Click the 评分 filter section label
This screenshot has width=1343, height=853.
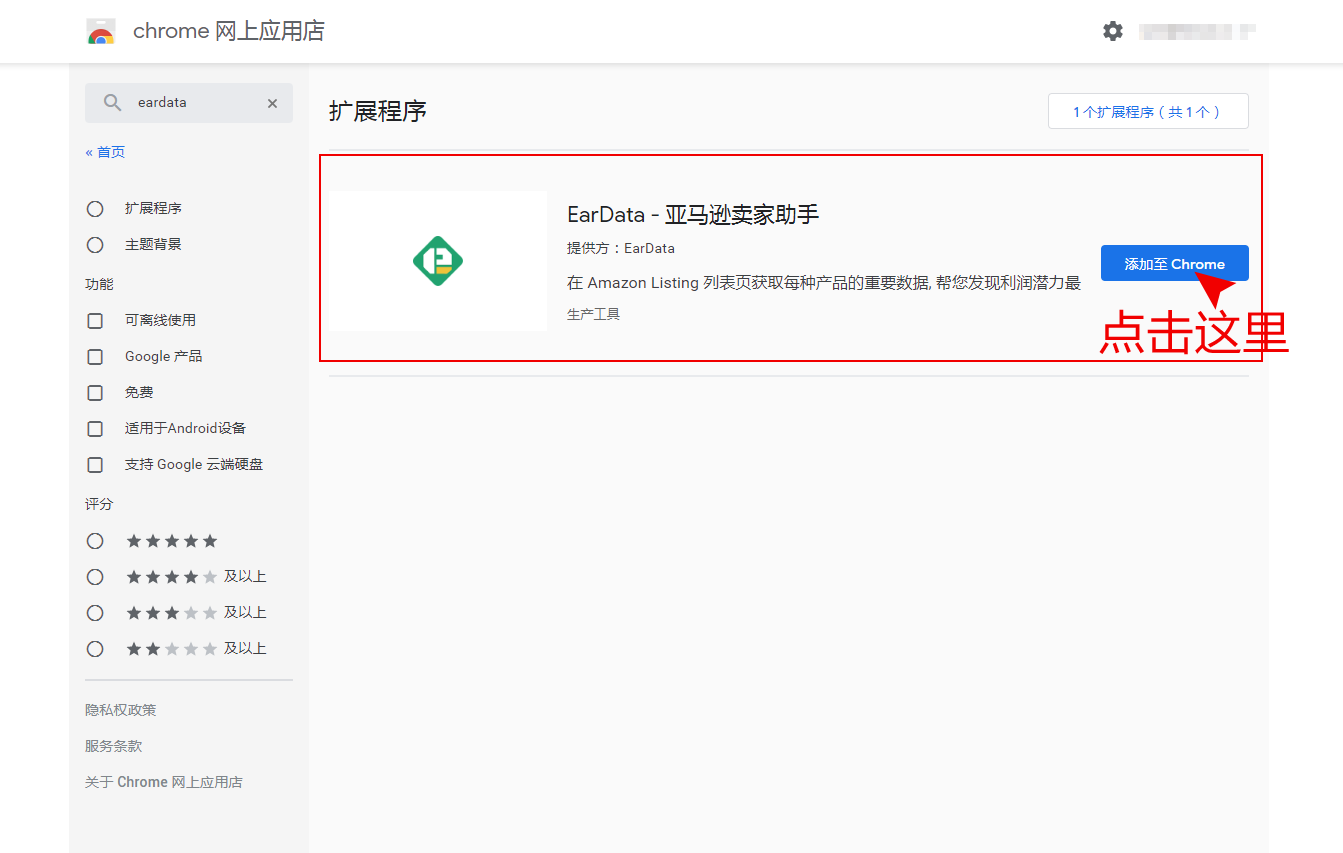pos(99,505)
